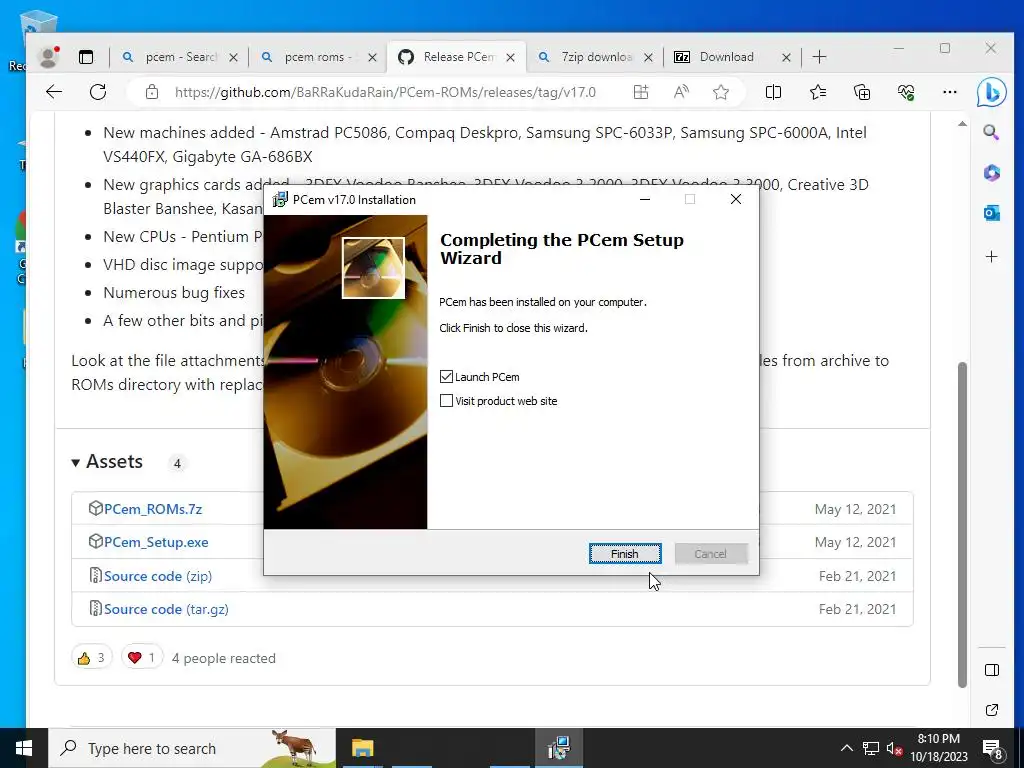Download Source code (zip)
The height and width of the screenshot is (768, 1024).
[158, 576]
